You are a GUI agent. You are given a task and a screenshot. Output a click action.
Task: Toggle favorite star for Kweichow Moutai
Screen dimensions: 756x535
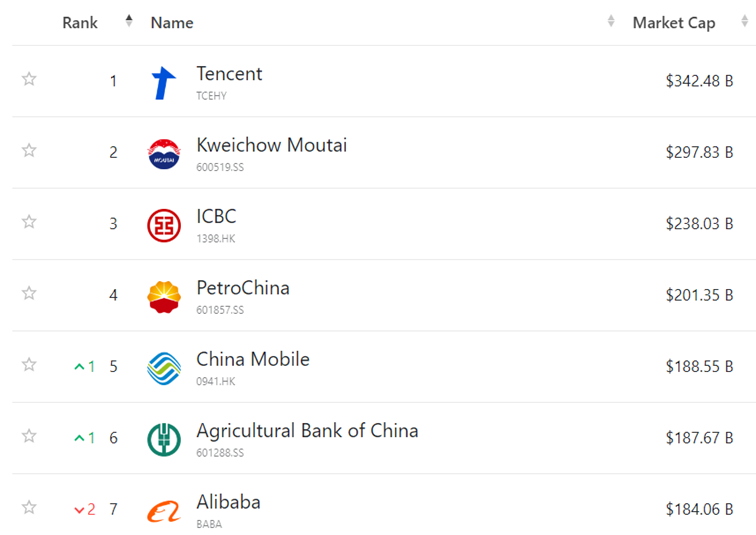click(x=29, y=151)
